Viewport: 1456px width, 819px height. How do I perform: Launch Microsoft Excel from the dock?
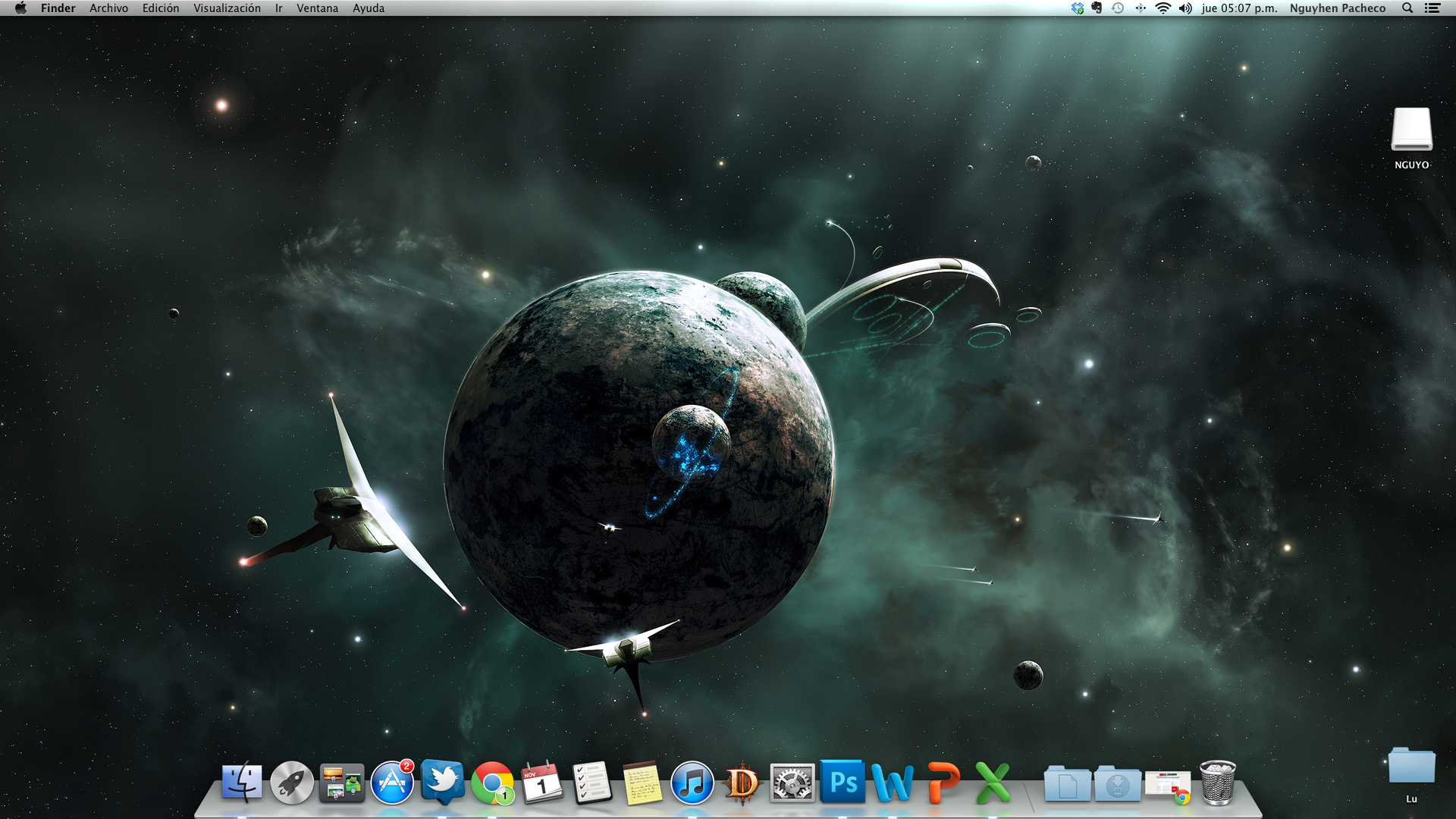(x=993, y=783)
